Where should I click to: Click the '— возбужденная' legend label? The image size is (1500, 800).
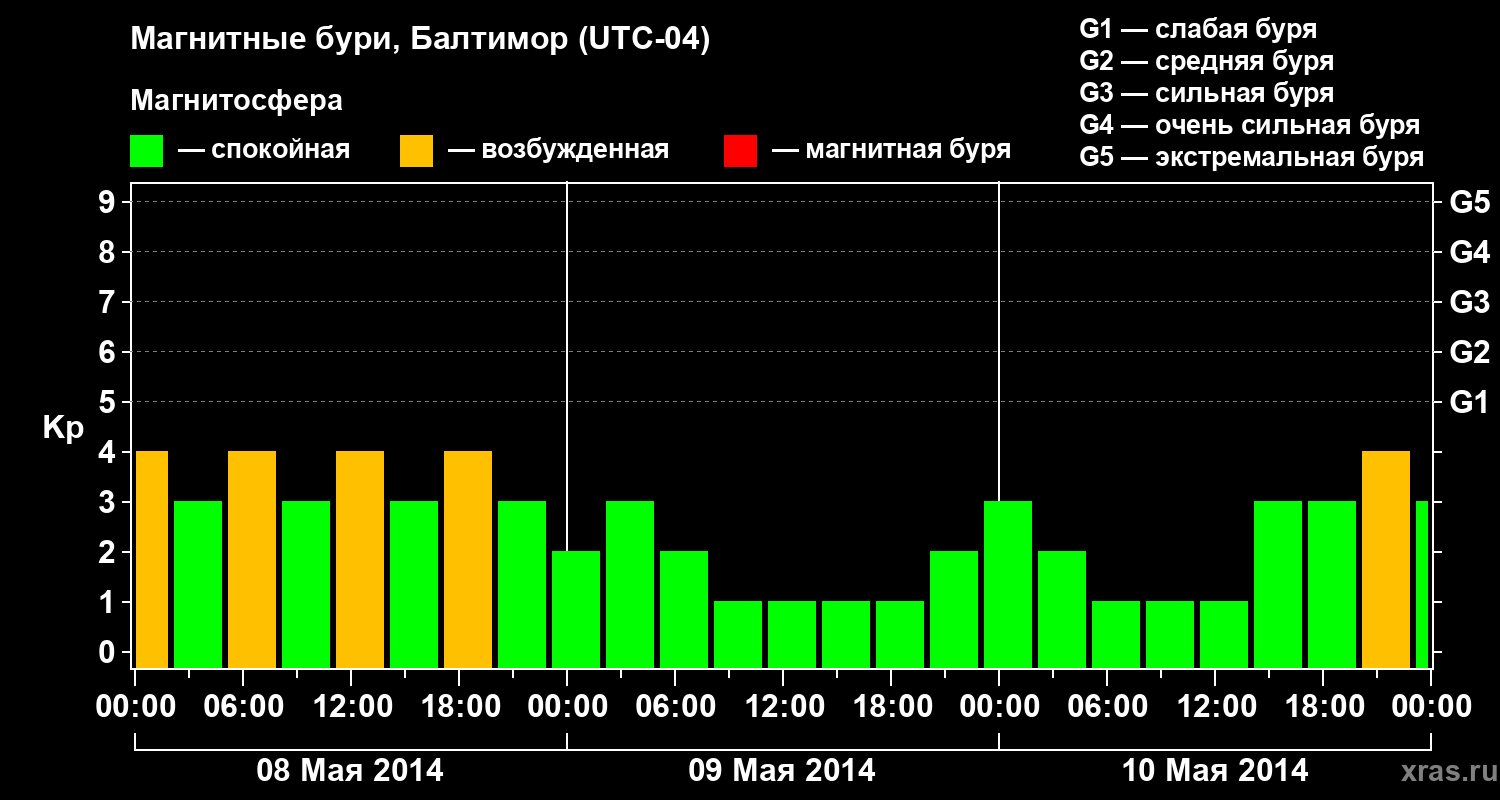(x=558, y=151)
